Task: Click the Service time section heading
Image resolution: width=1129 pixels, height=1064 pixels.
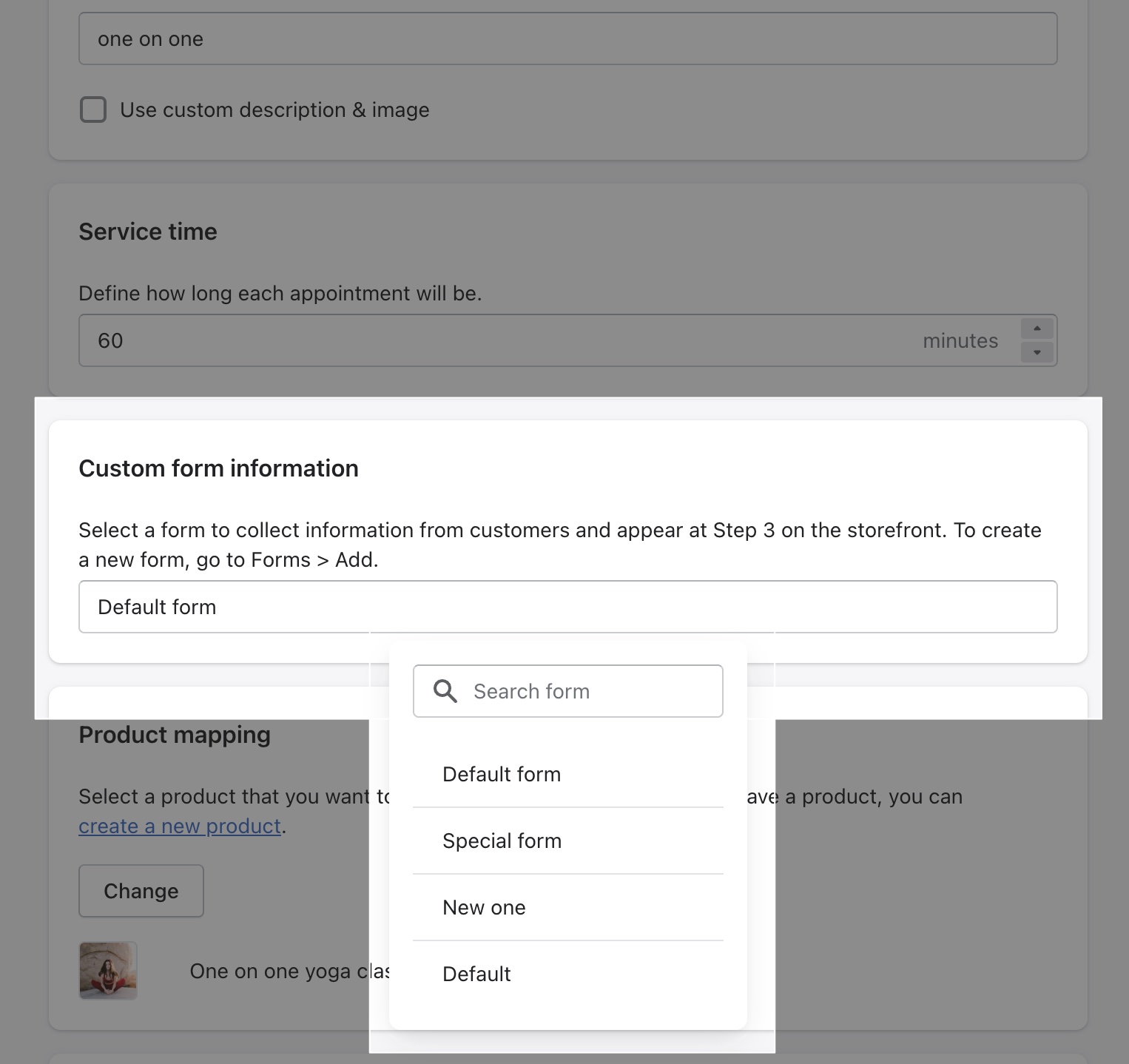Action: click(x=148, y=231)
